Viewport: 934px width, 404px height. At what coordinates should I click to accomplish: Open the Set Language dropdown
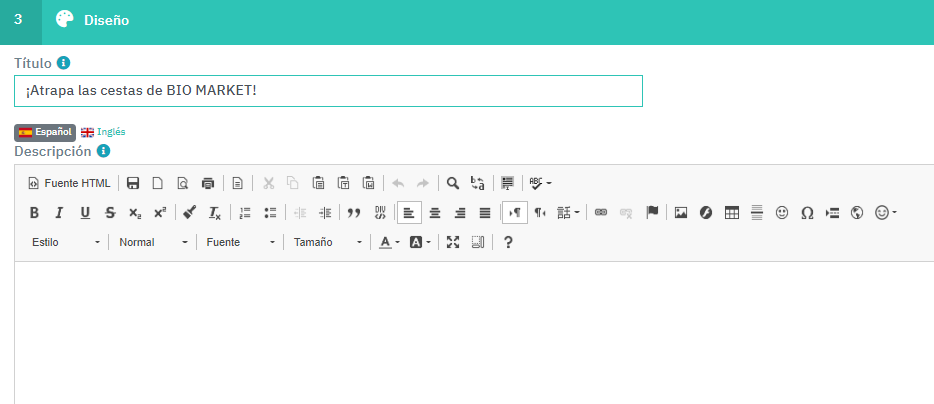(568, 213)
